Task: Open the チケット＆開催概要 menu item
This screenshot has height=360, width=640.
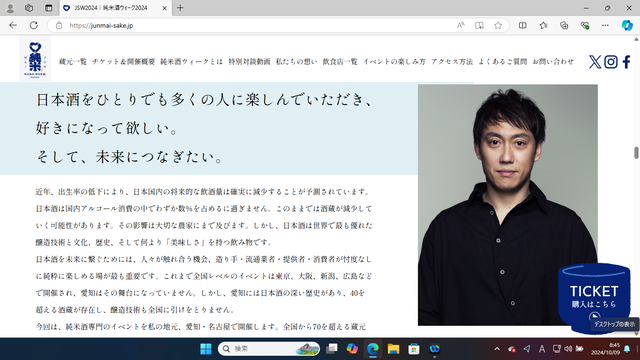Action: click(x=124, y=62)
